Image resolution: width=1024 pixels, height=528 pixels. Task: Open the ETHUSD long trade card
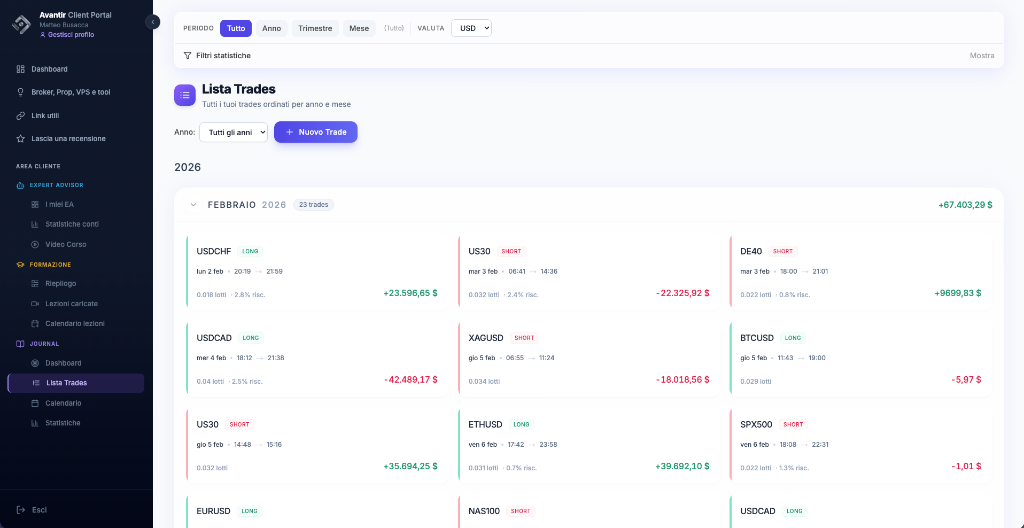click(589, 445)
